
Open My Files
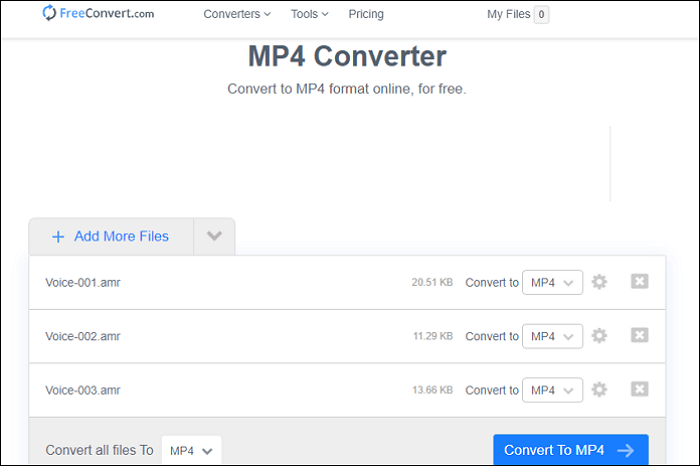point(508,14)
